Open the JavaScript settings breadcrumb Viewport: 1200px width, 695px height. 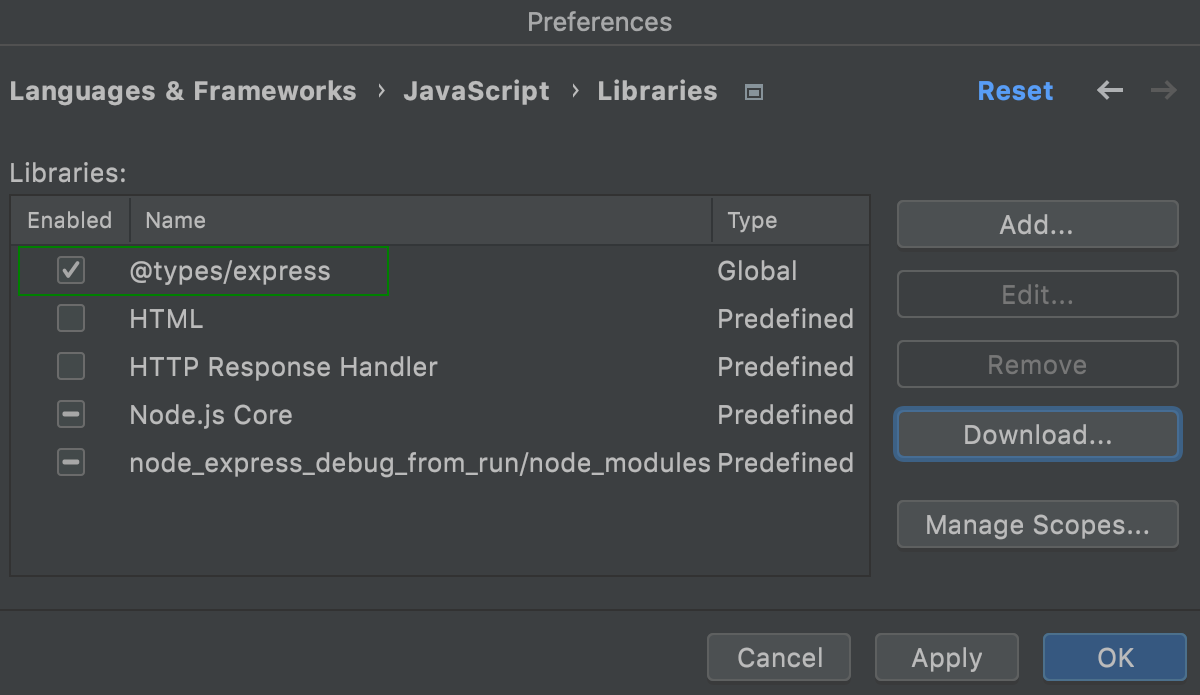(477, 91)
